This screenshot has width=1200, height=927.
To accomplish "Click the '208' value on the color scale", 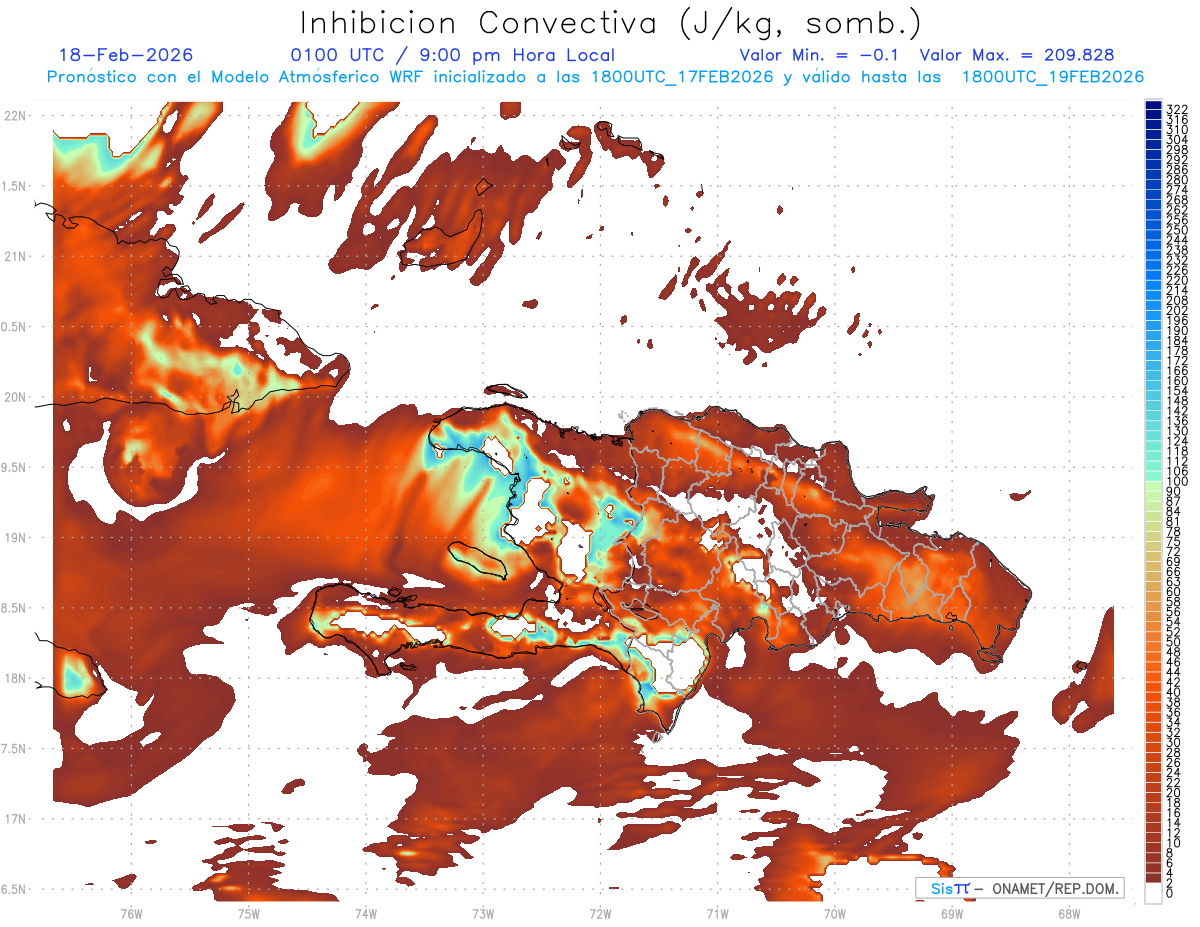I will click(x=1176, y=300).
